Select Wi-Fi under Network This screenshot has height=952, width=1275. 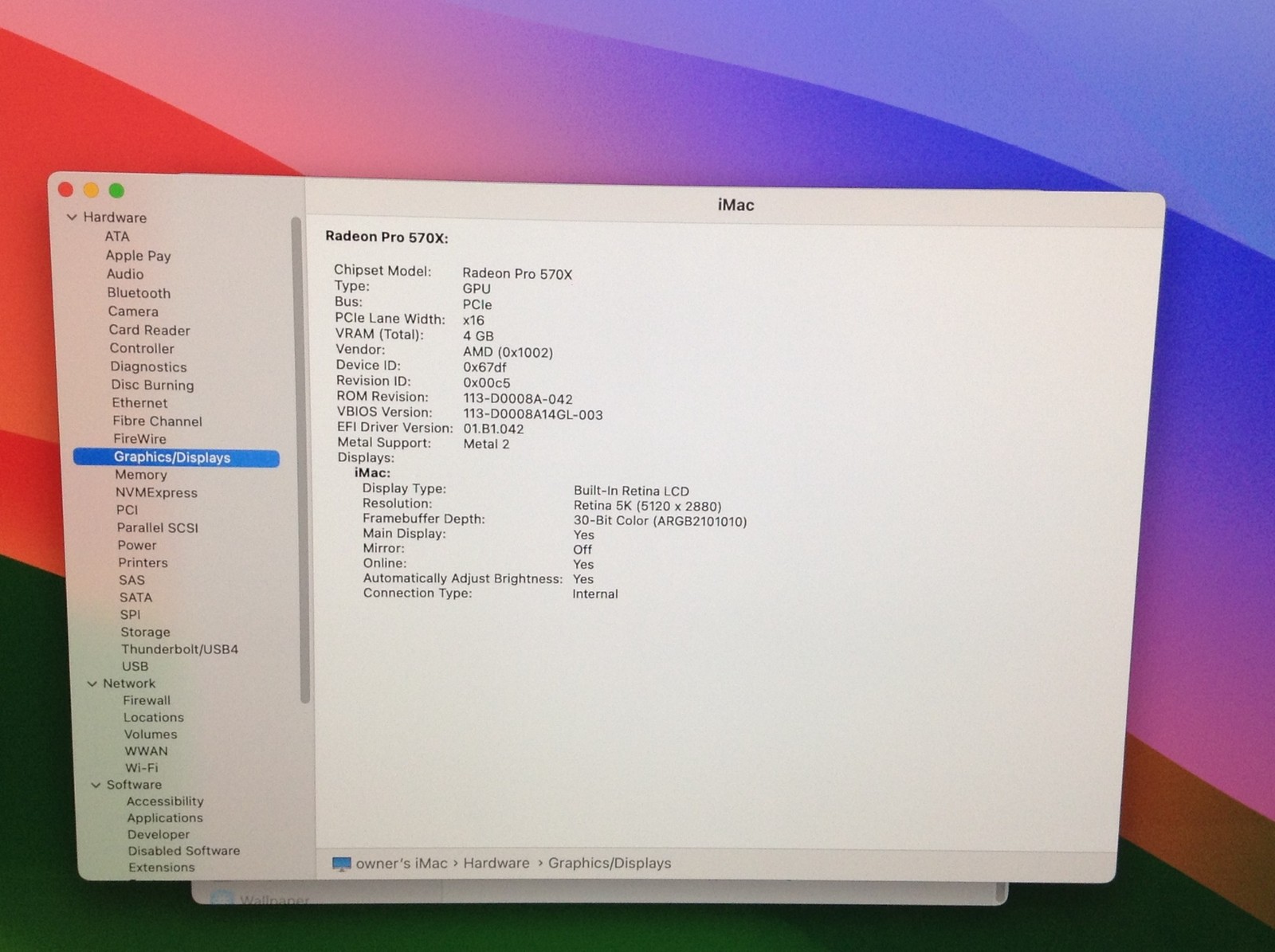141,768
